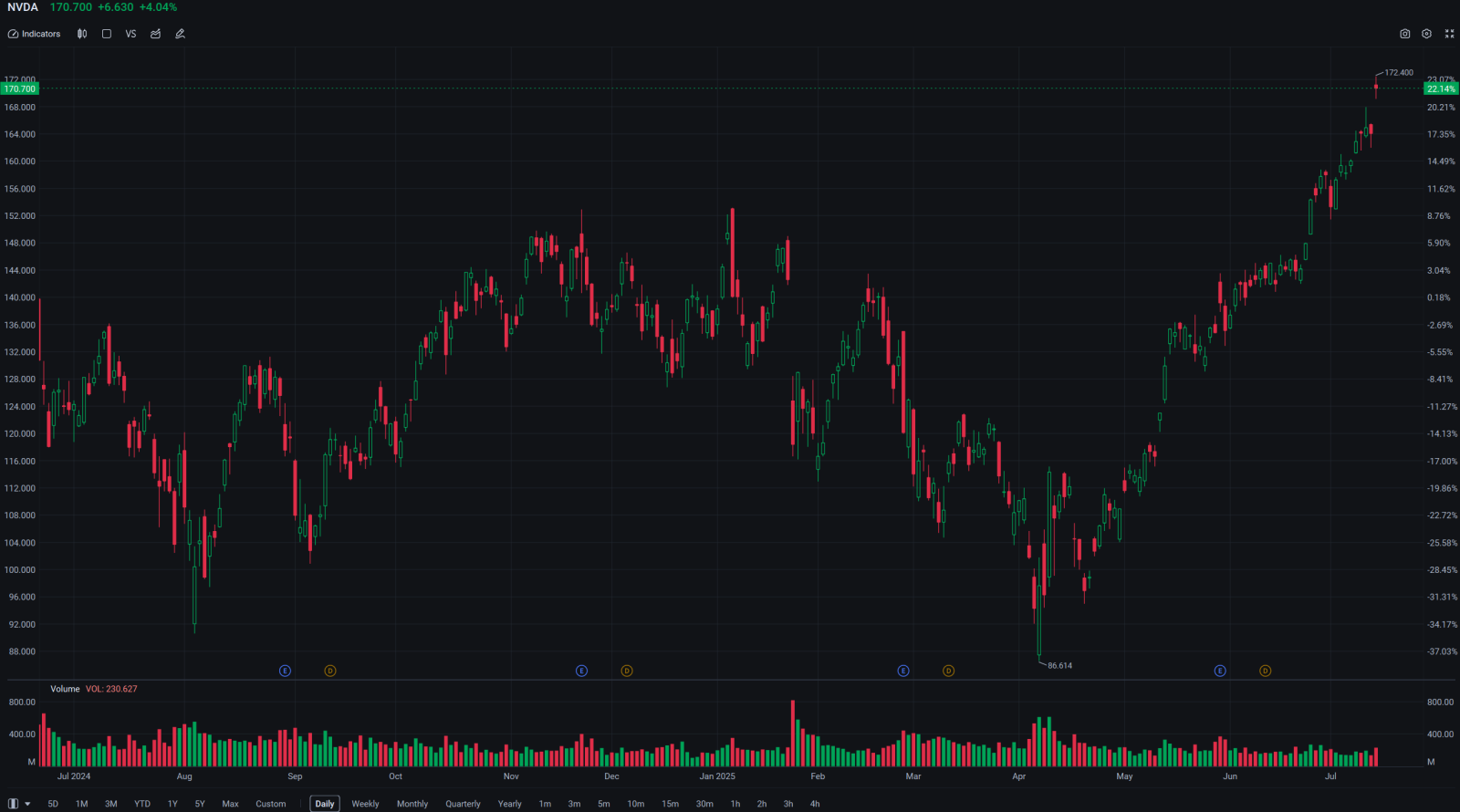Select the 3h interval
Viewport: 1460px width, 812px height.
(788, 804)
